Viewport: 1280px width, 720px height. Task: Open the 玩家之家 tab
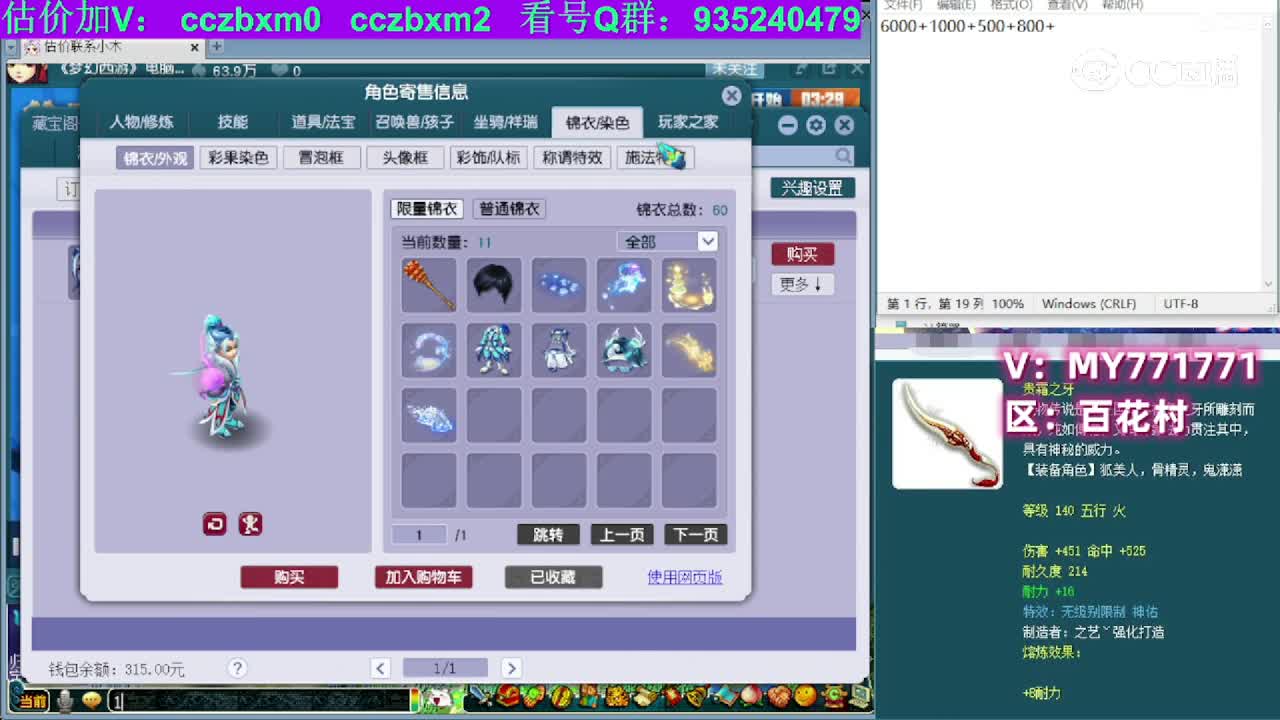tap(688, 122)
